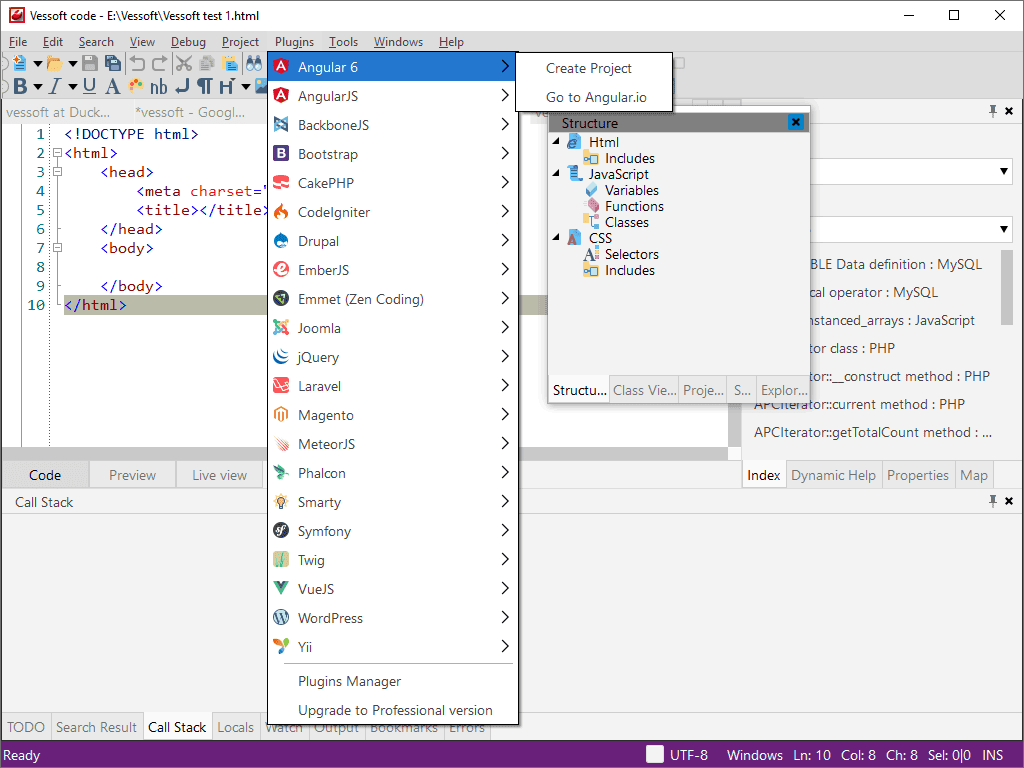Click the Html file icon in Structure
Screen dimensions: 1024x768
(x=574, y=142)
